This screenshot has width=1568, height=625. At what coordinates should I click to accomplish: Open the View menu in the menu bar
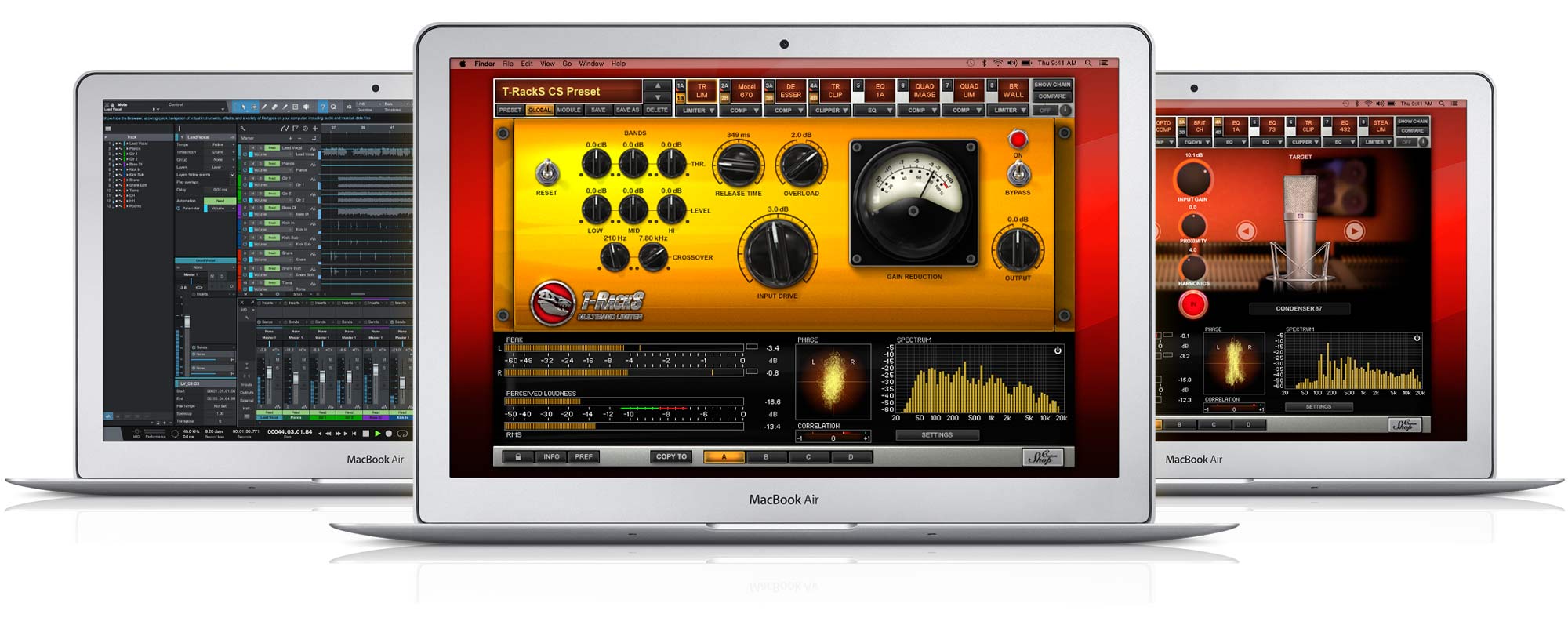point(547,64)
